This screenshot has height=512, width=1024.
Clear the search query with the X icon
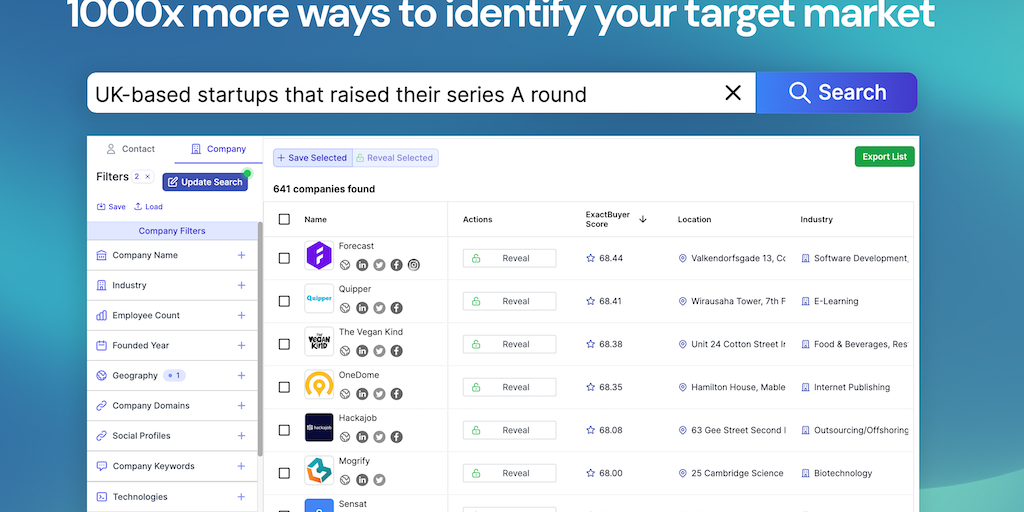click(733, 93)
